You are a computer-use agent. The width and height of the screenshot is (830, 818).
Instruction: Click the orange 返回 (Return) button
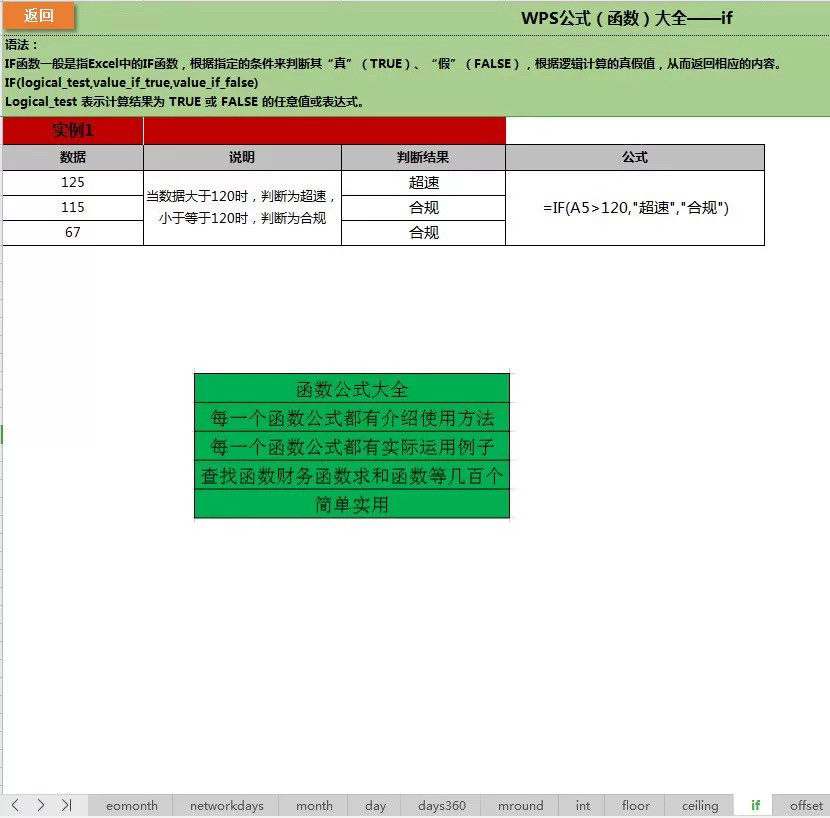pos(38,17)
